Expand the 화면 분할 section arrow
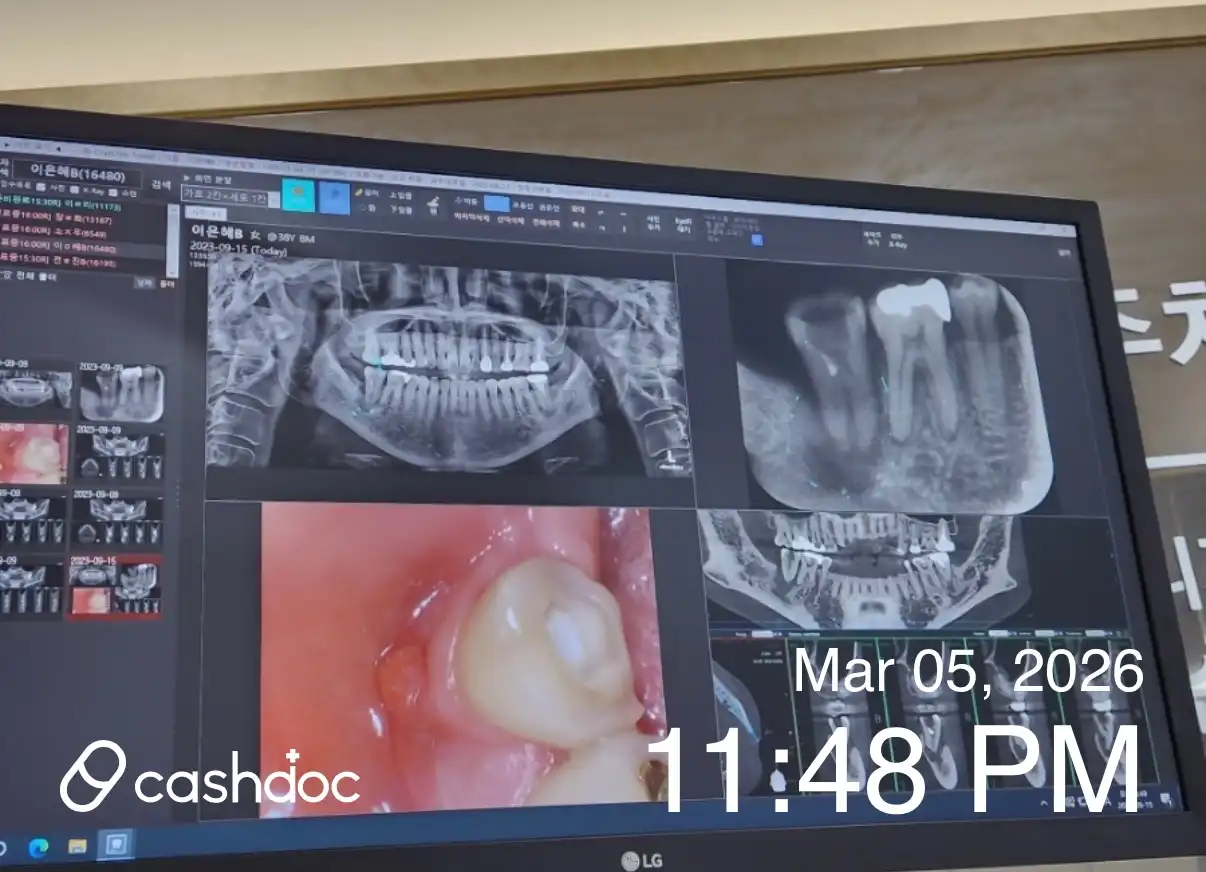1206x872 pixels. [187, 177]
